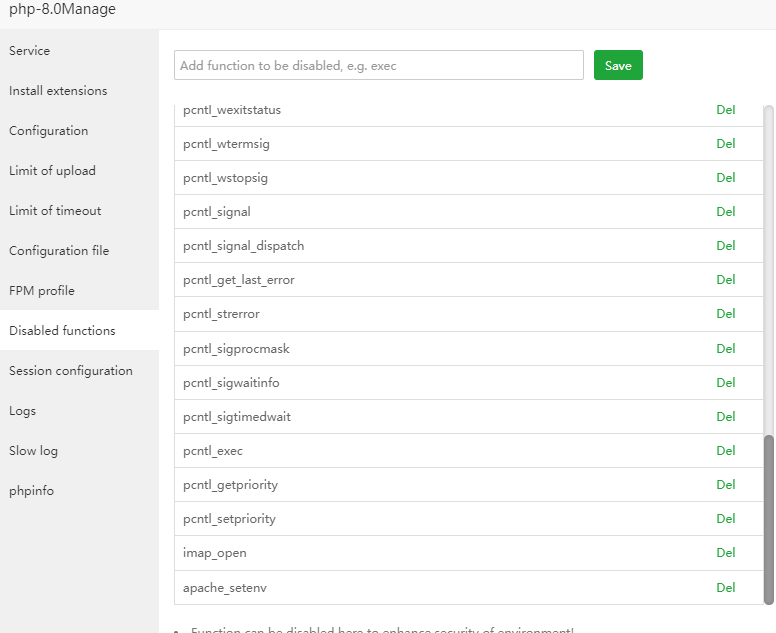View the Slow log tab
The width and height of the screenshot is (776, 633).
click(34, 451)
